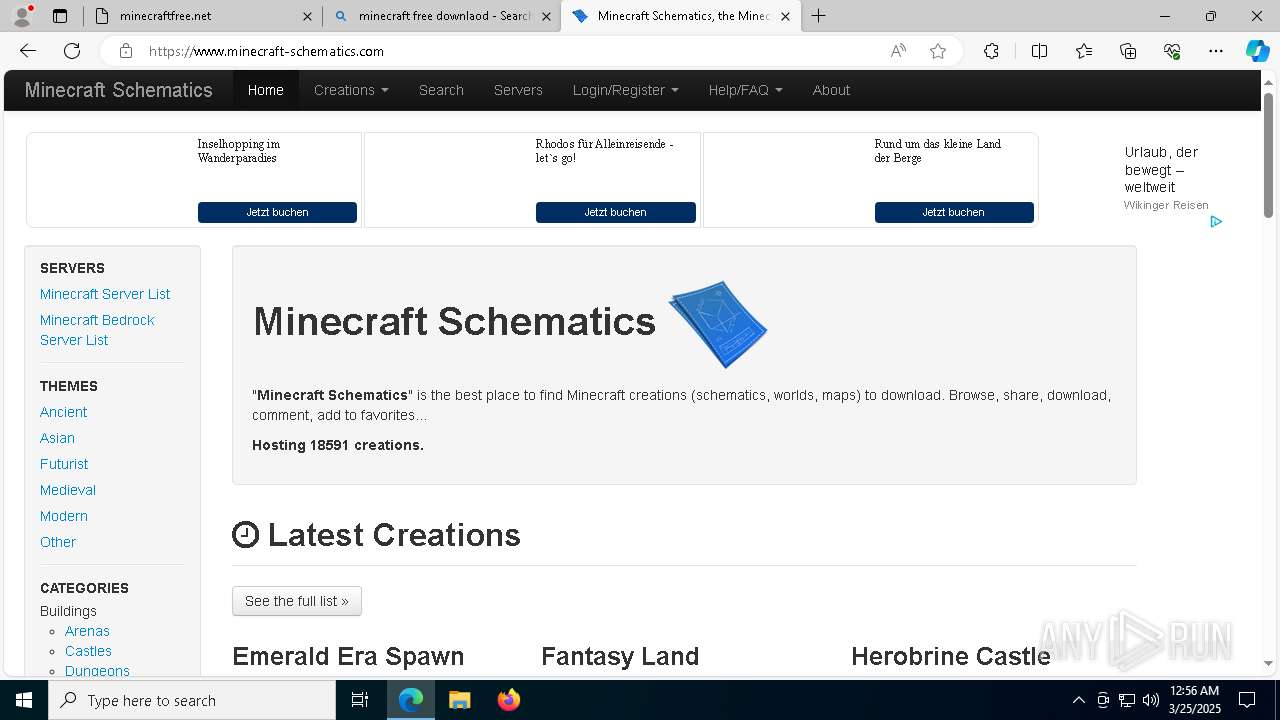Image resolution: width=1280 pixels, height=720 pixels.
Task: Click the AdChoices icon on ad
Action: 1216,221
